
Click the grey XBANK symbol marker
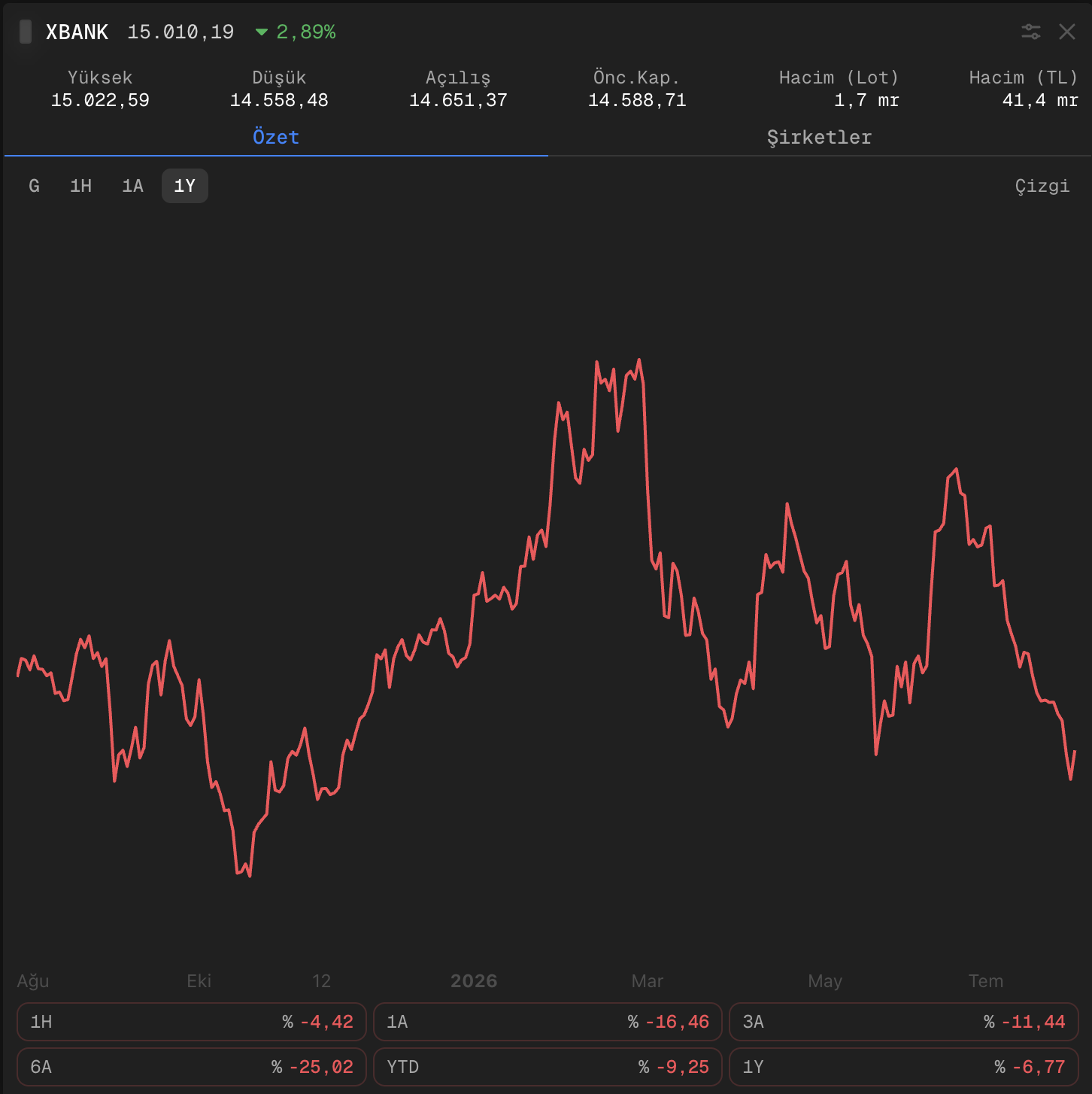click(x=26, y=32)
